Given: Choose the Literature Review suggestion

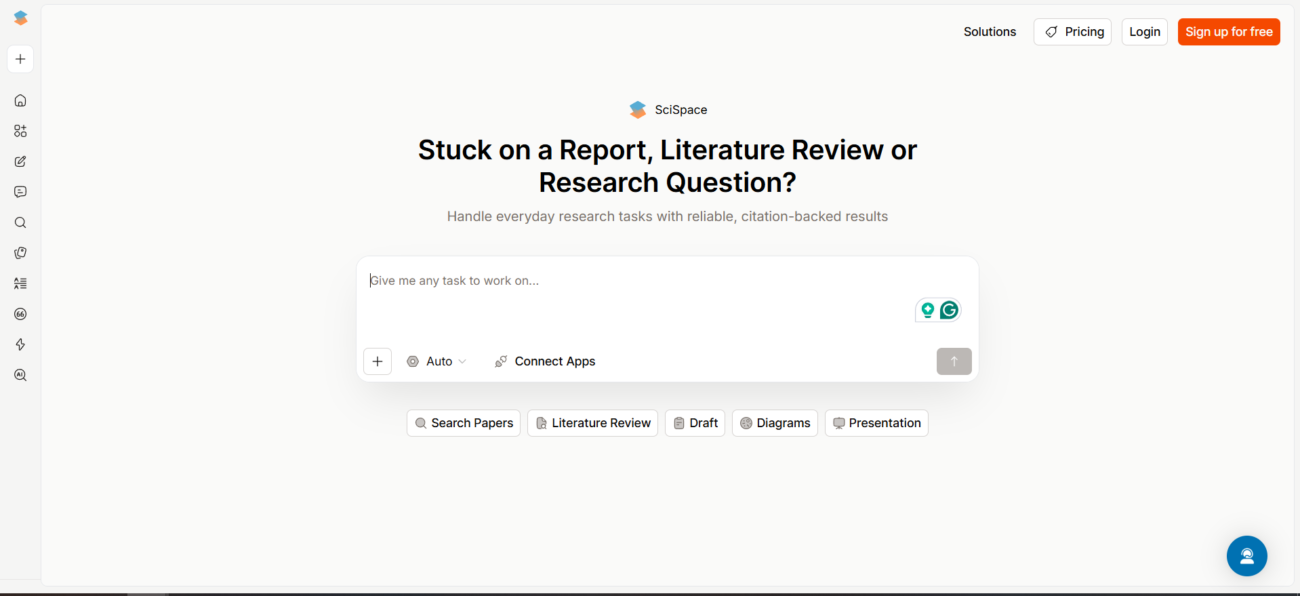Looking at the screenshot, I should pos(592,423).
